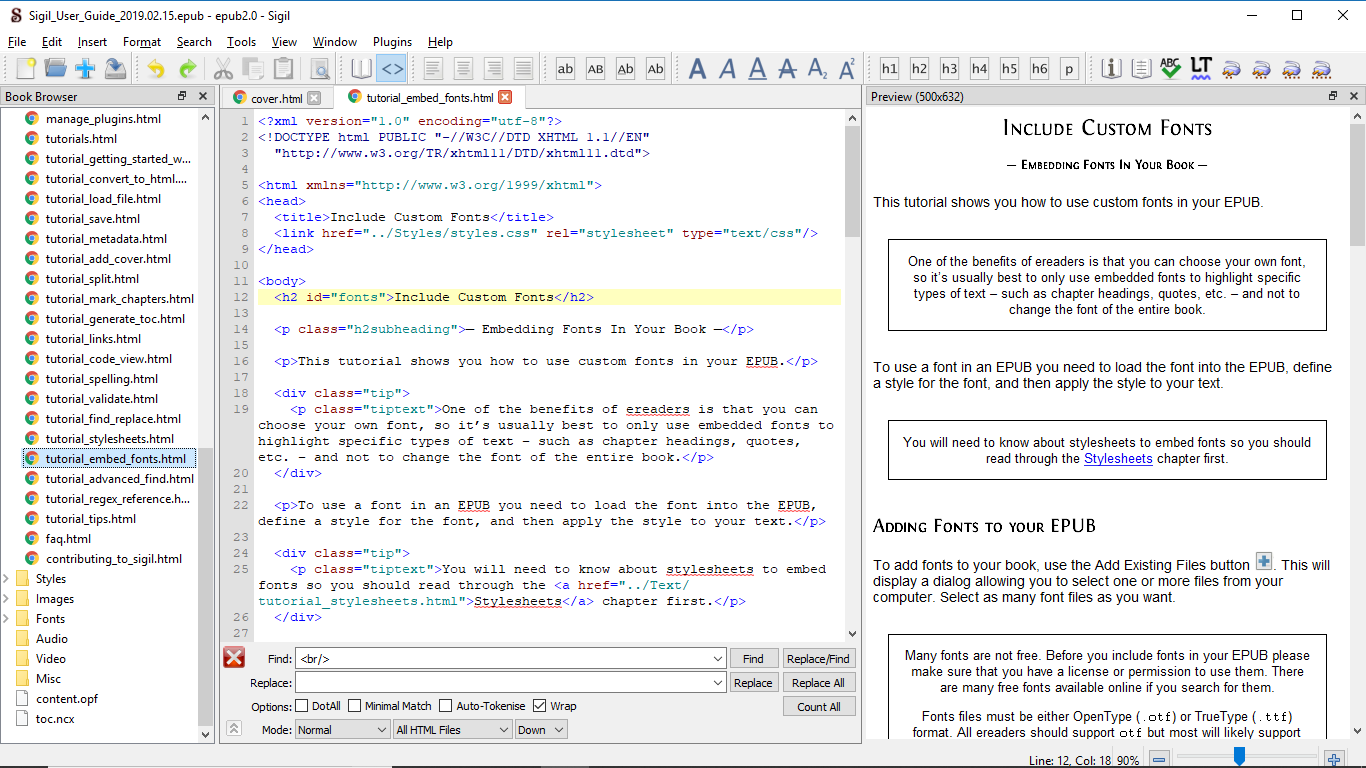Click the Replace All button
The height and width of the screenshot is (768, 1366).
pos(818,683)
